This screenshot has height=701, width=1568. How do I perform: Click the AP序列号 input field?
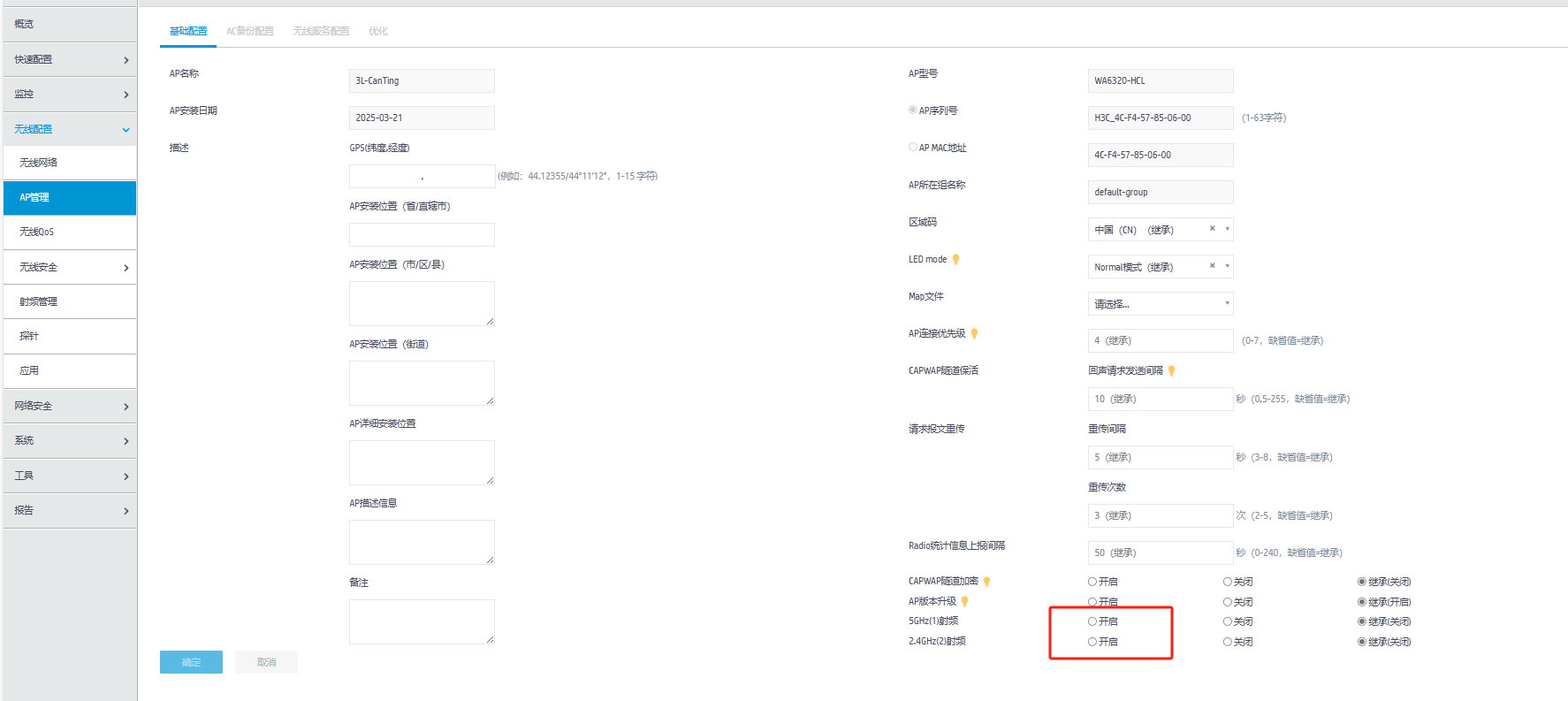[x=1161, y=118]
